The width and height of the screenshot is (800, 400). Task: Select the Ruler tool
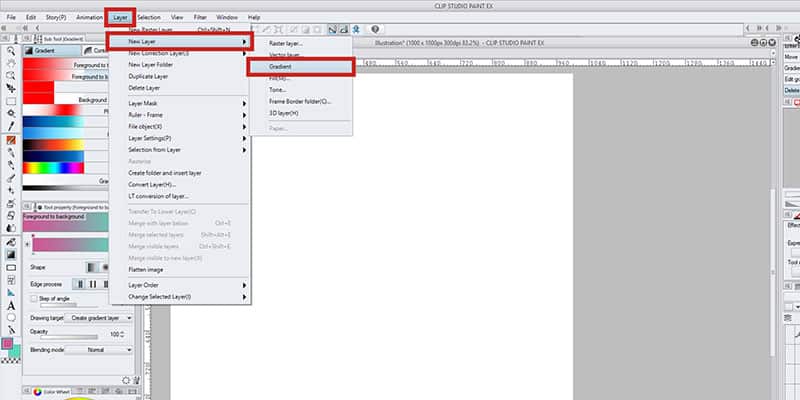click(x=11, y=293)
